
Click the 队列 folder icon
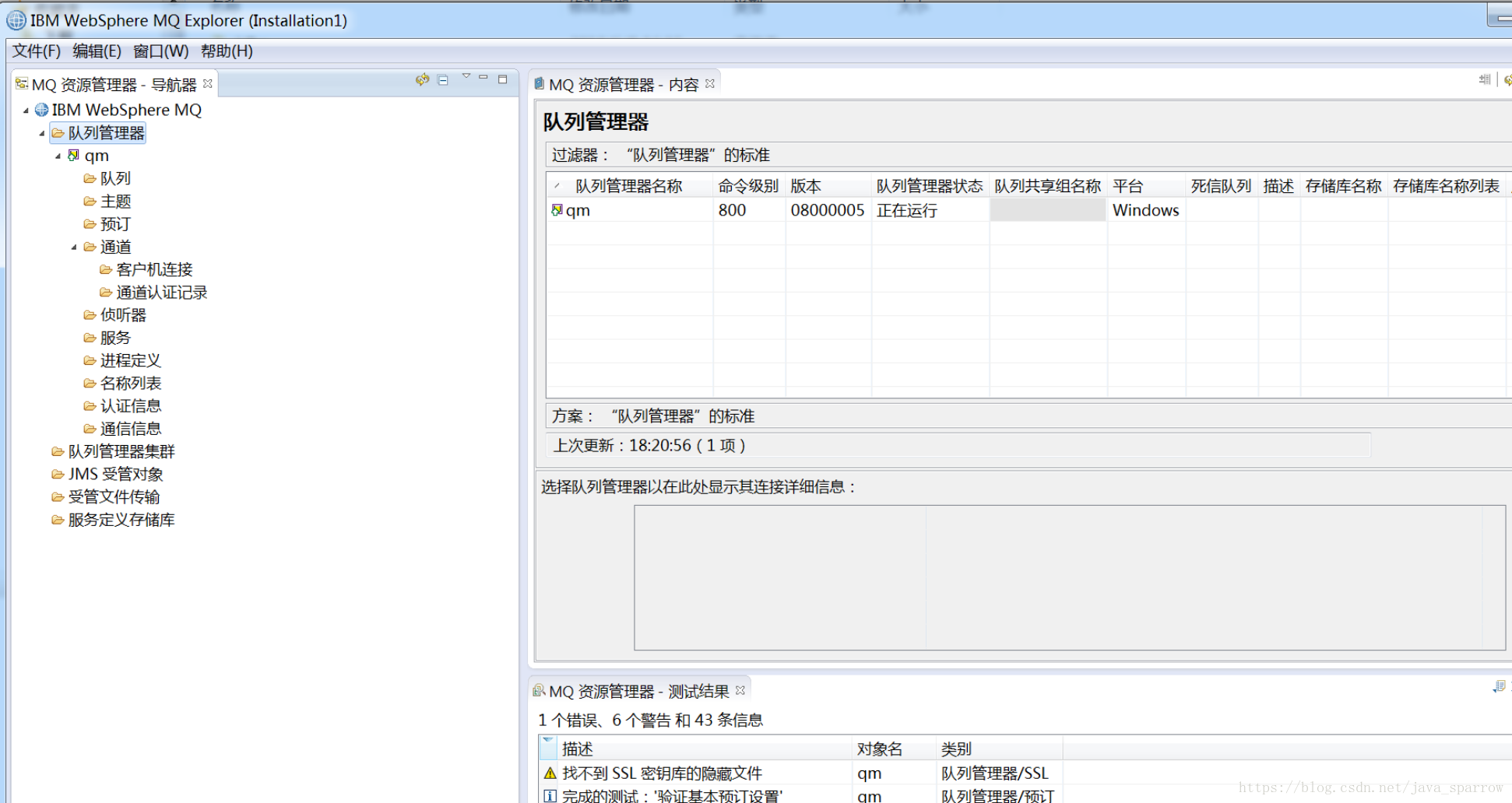[90, 178]
